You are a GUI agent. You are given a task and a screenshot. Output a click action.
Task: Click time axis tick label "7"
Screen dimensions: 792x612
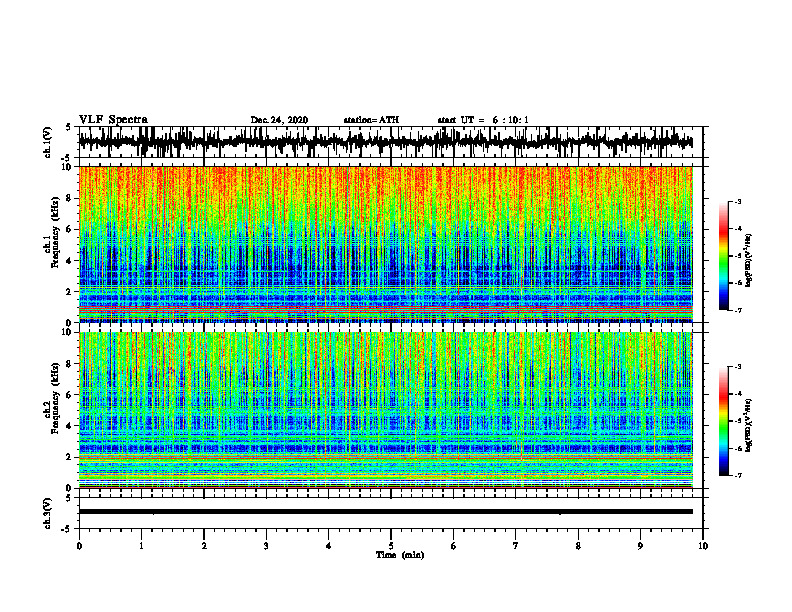click(516, 546)
